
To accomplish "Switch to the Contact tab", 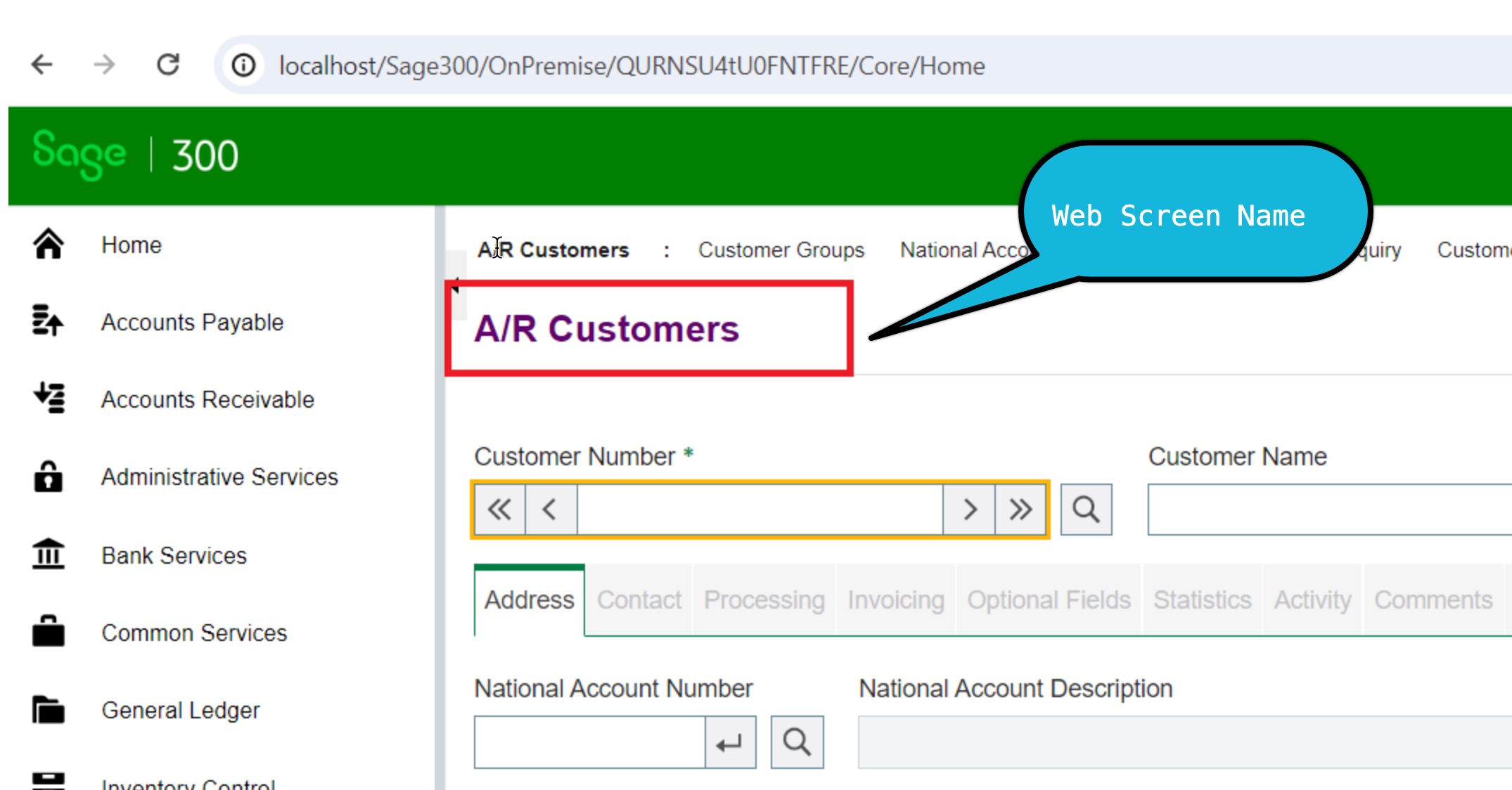I will tap(639, 600).
